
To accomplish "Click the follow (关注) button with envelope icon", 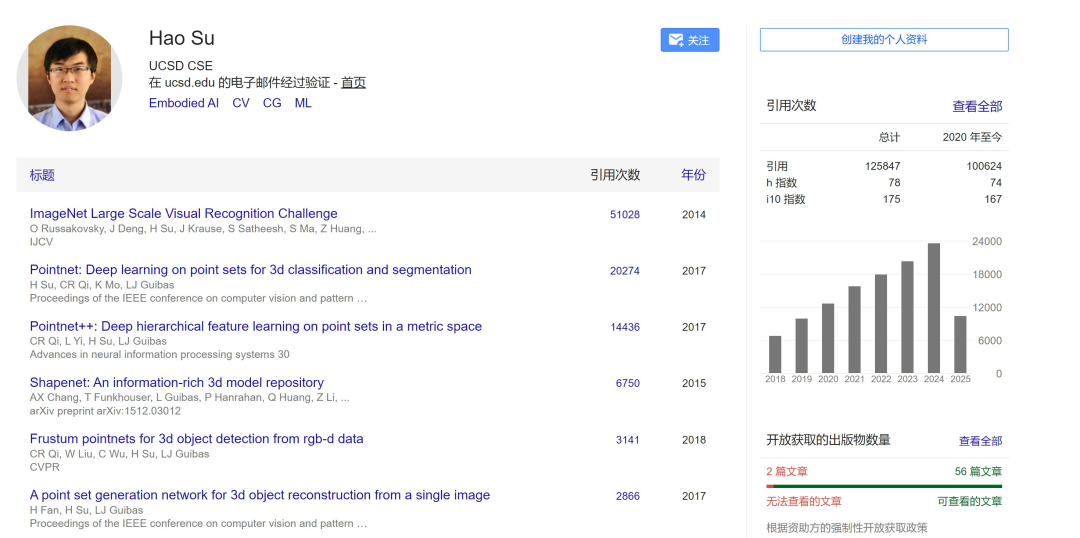I will (689, 40).
